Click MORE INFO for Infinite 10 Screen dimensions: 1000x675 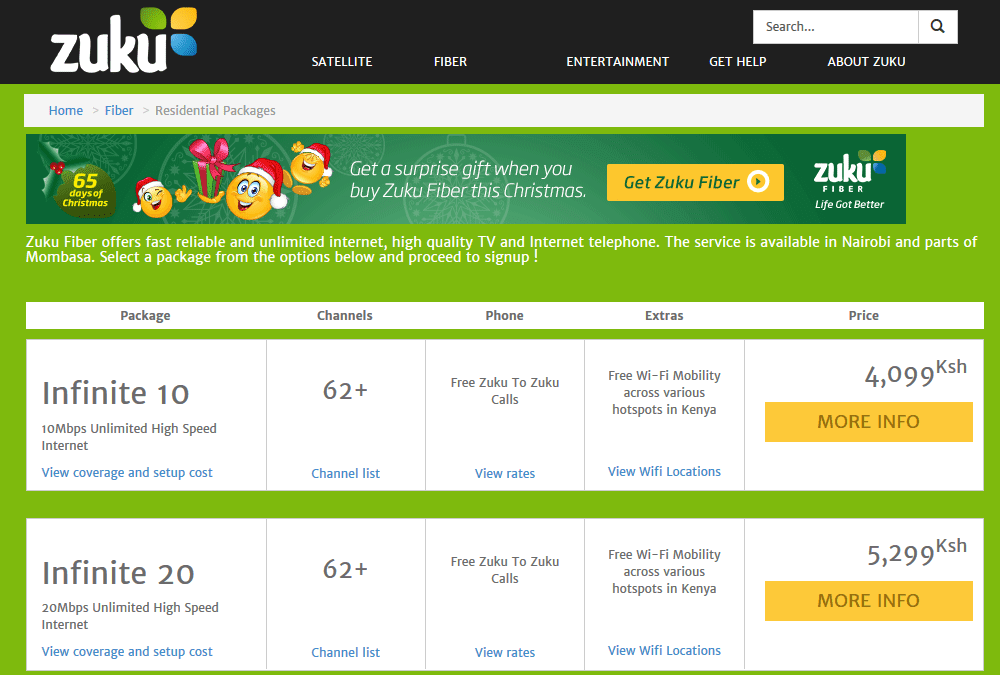[869, 422]
